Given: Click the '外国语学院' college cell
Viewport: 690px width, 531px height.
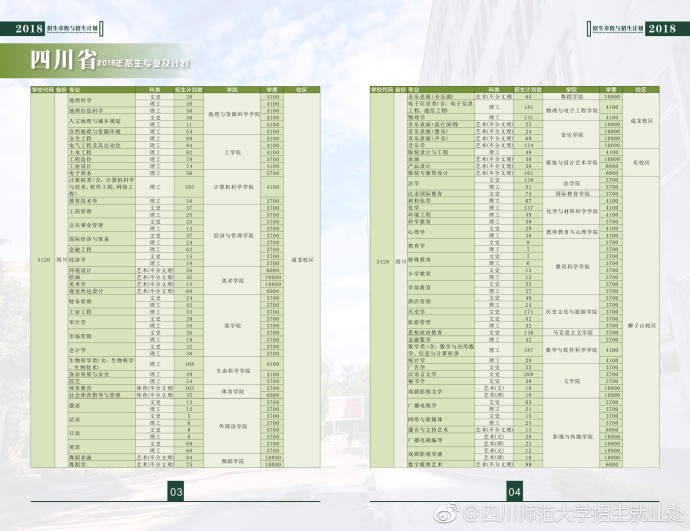Looking at the screenshot, I should point(233,427).
